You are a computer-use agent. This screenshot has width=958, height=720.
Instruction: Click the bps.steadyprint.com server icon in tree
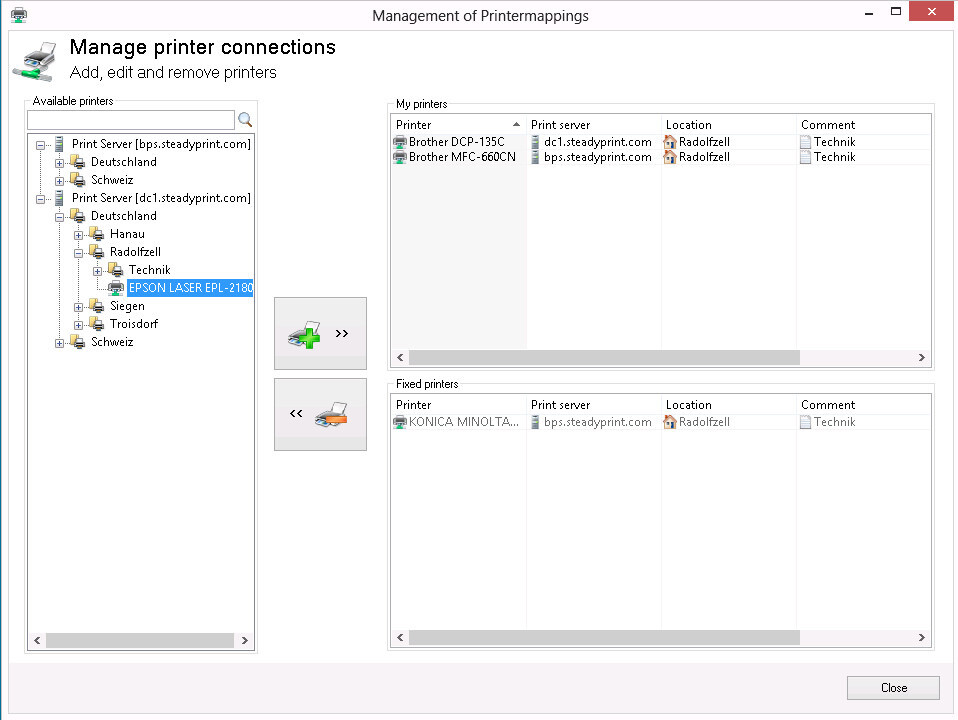click(59, 144)
